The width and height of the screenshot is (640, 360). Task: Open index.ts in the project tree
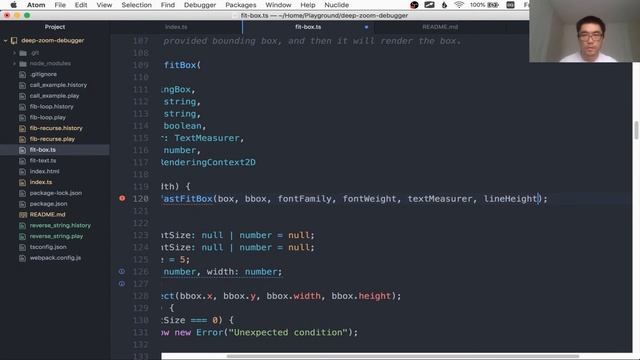click(x=41, y=182)
